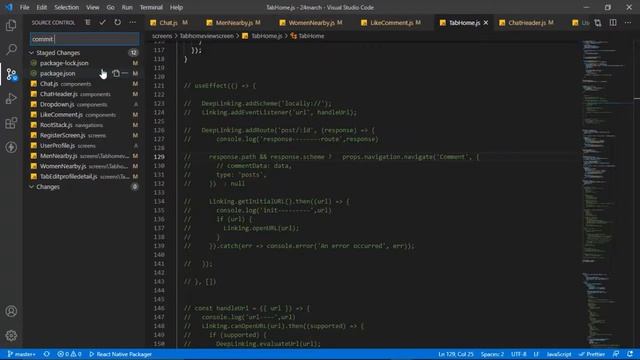Select Chat.js in staged changes
Image resolution: width=640 pixels, height=360 pixels.
(x=84, y=84)
